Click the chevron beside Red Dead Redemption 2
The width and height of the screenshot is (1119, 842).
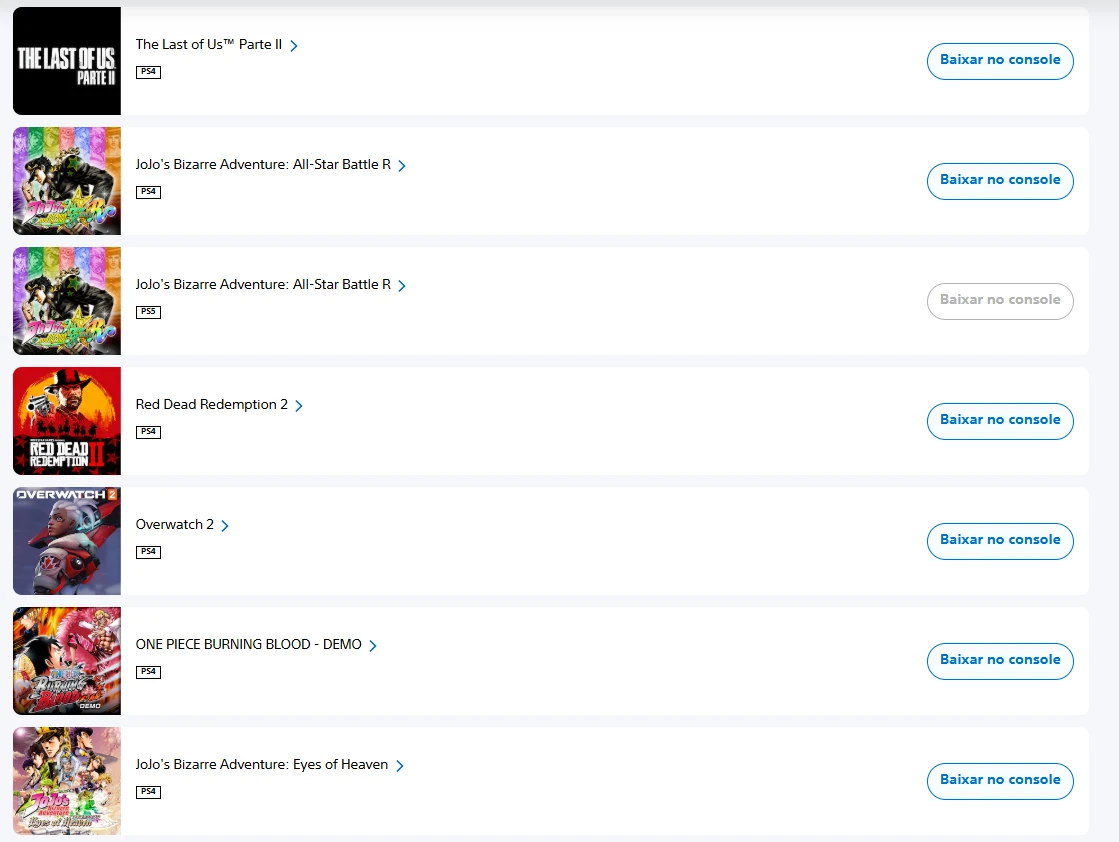coord(299,406)
